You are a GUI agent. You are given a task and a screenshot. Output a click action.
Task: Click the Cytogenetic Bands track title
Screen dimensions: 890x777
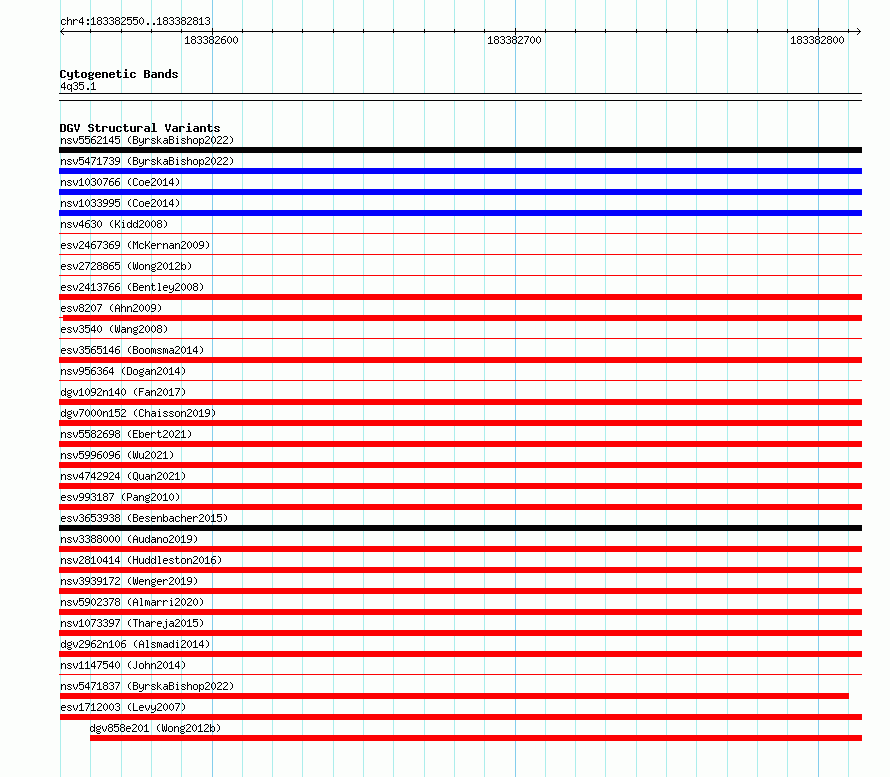(119, 74)
